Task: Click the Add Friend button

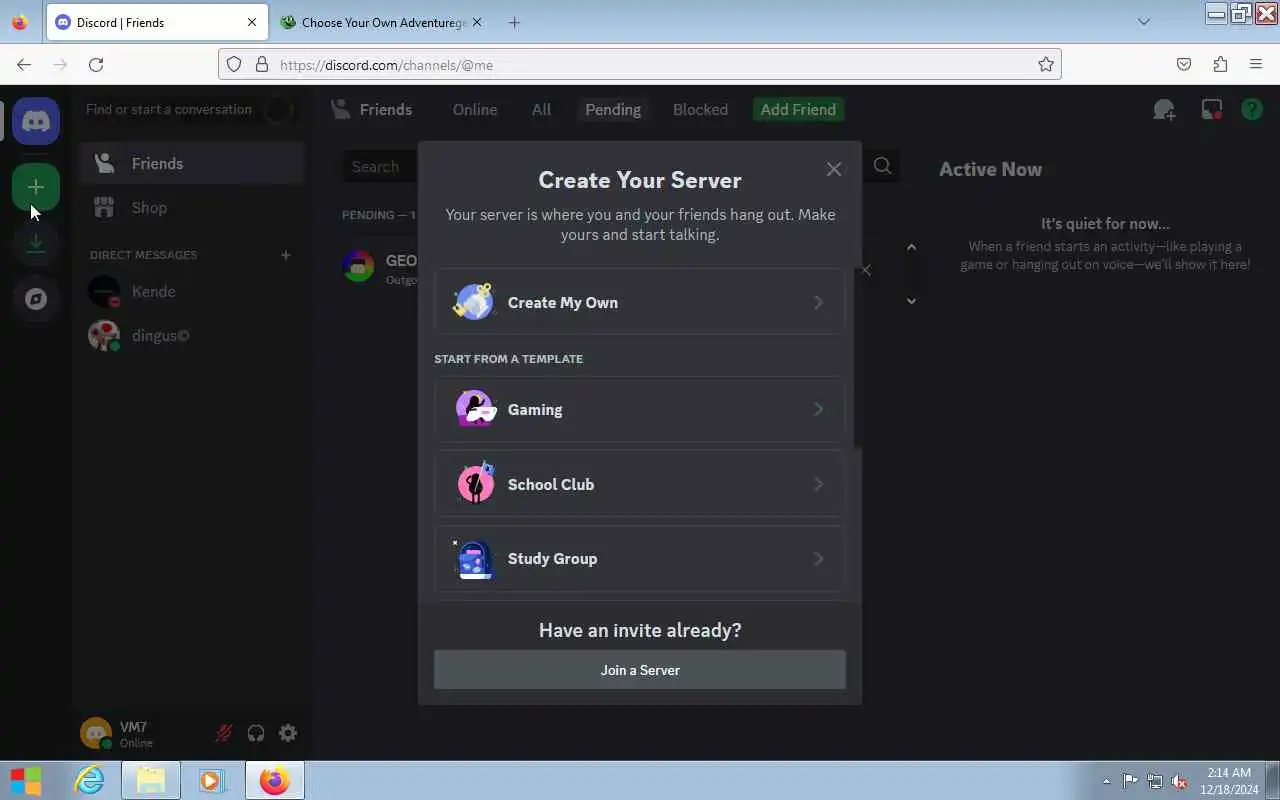Action: tap(798, 110)
